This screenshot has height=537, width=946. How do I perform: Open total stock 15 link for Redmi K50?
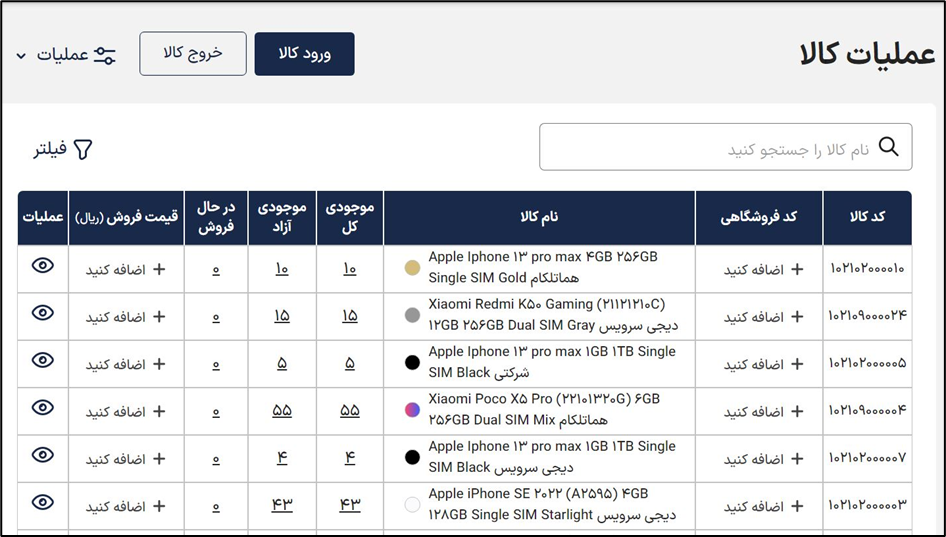click(x=350, y=316)
